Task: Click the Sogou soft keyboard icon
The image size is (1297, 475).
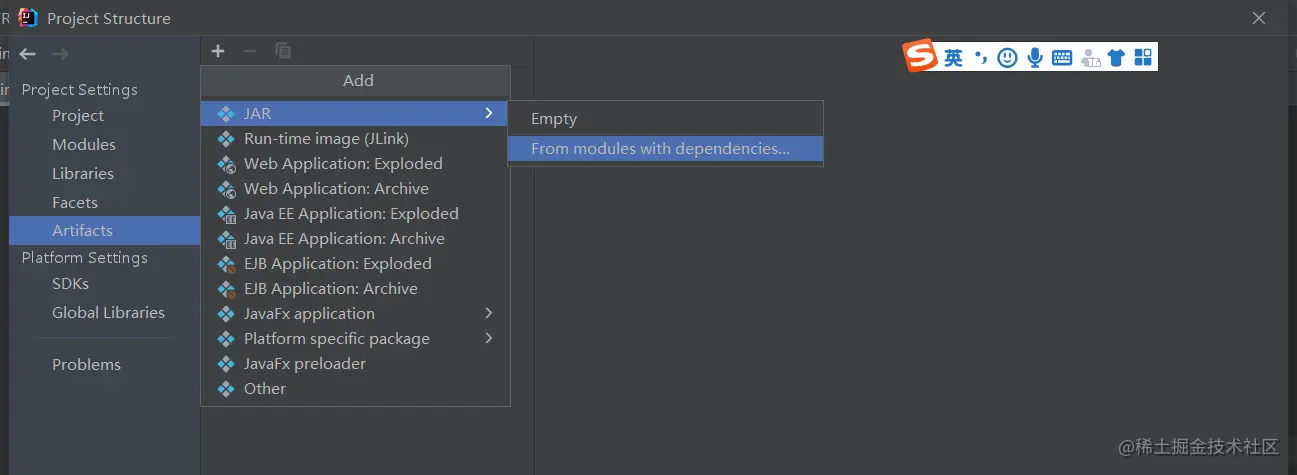Action: 1062,58
